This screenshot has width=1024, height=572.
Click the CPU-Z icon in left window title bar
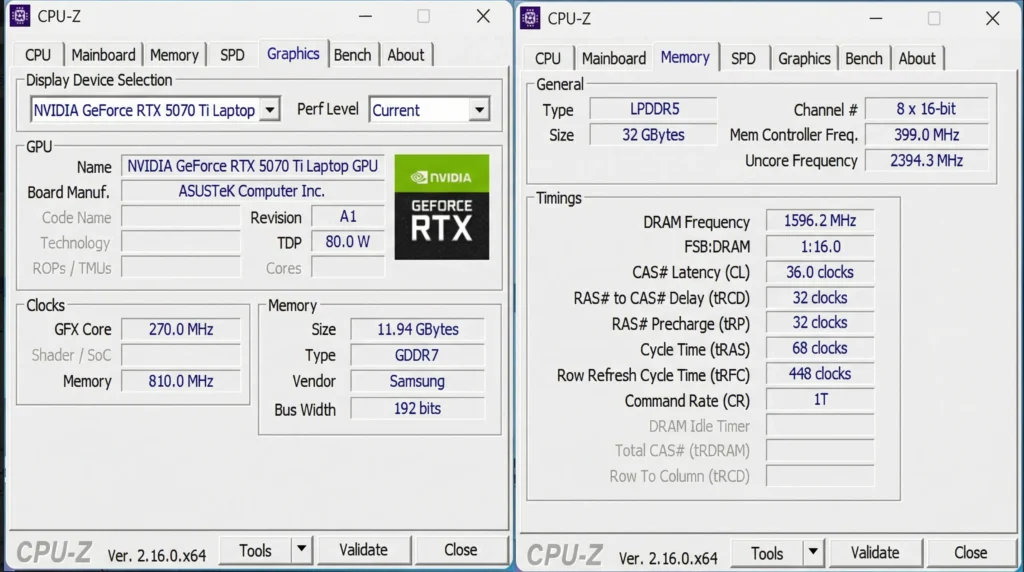[x=19, y=16]
